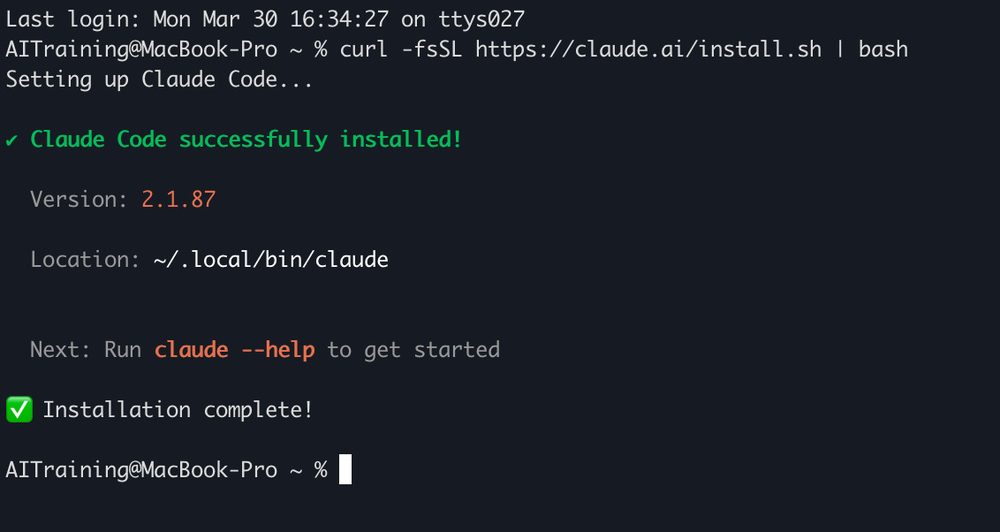Click the "Installation complete!" message text

point(178,410)
